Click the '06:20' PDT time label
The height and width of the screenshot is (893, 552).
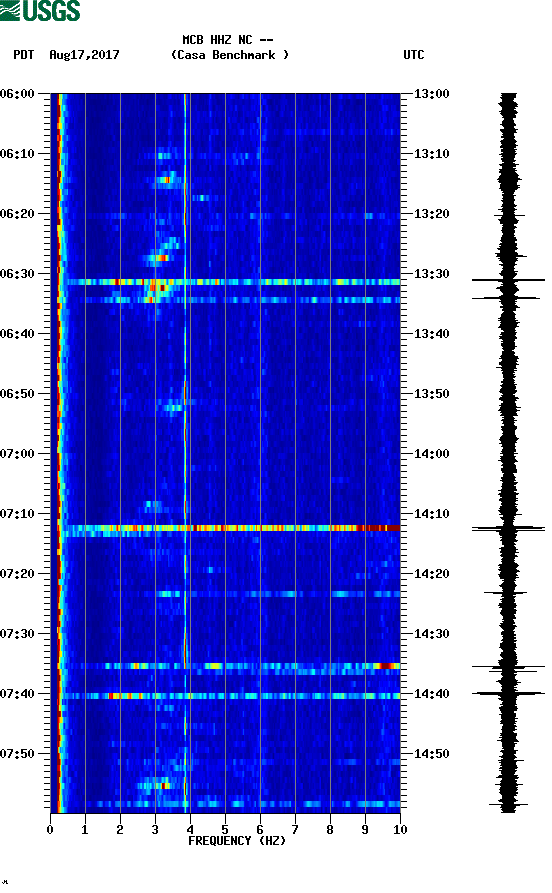pos(18,214)
